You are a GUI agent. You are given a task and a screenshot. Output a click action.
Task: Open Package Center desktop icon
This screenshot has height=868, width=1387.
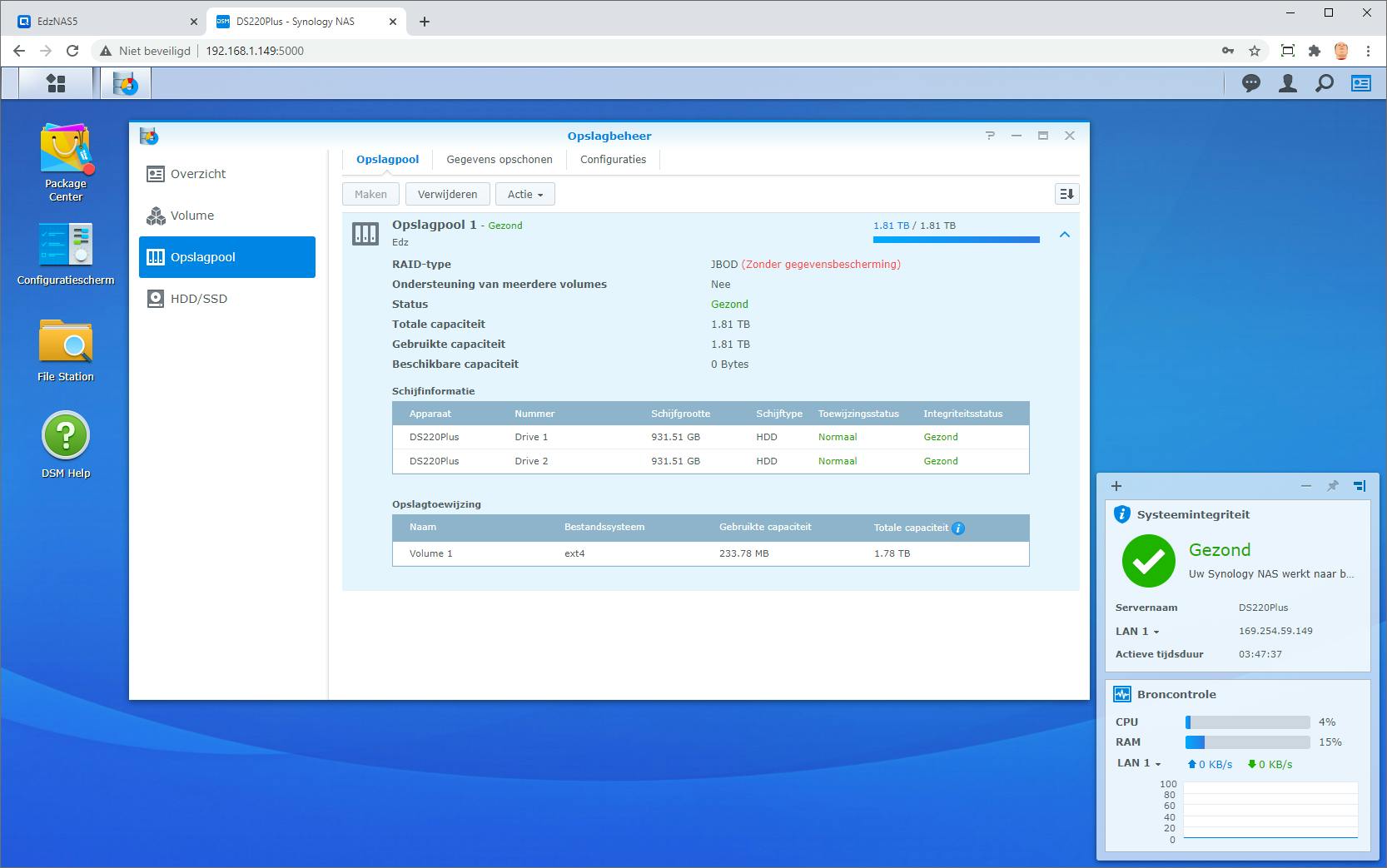[x=65, y=151]
